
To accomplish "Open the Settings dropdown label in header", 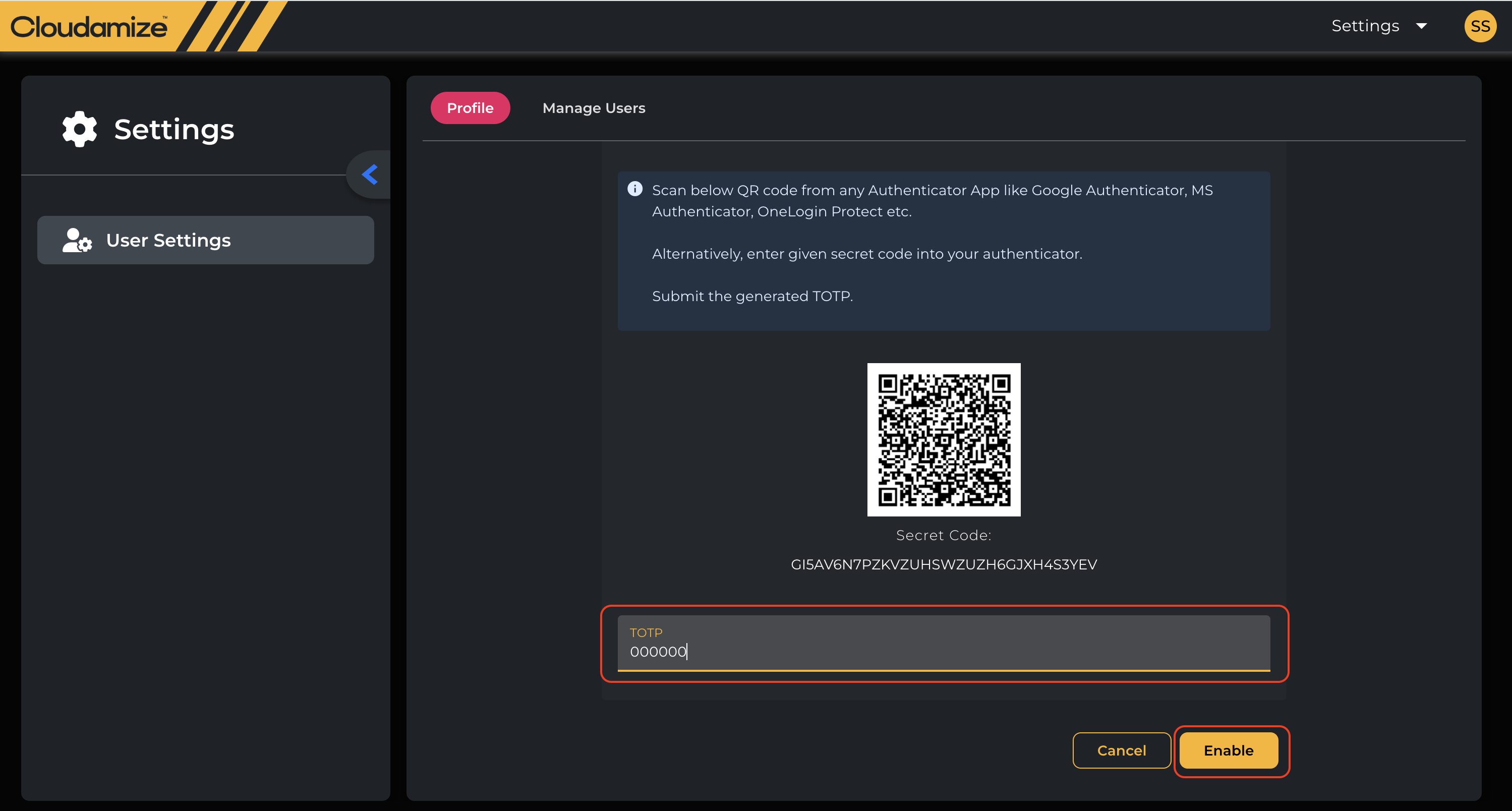I will coord(1365,26).
